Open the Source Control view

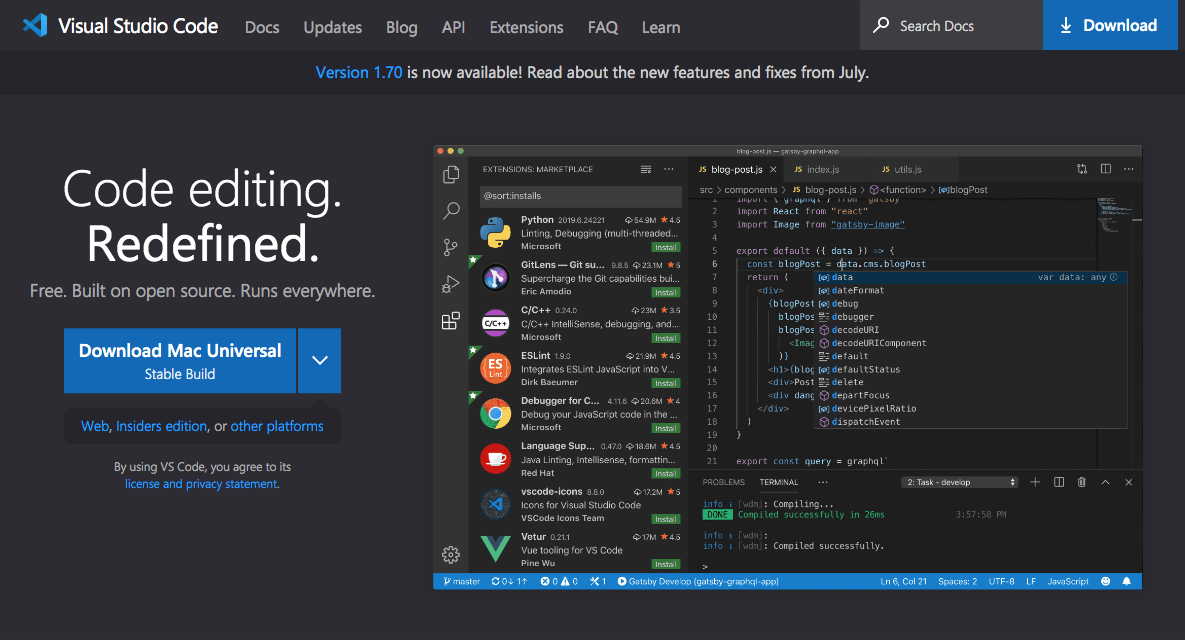pos(451,246)
